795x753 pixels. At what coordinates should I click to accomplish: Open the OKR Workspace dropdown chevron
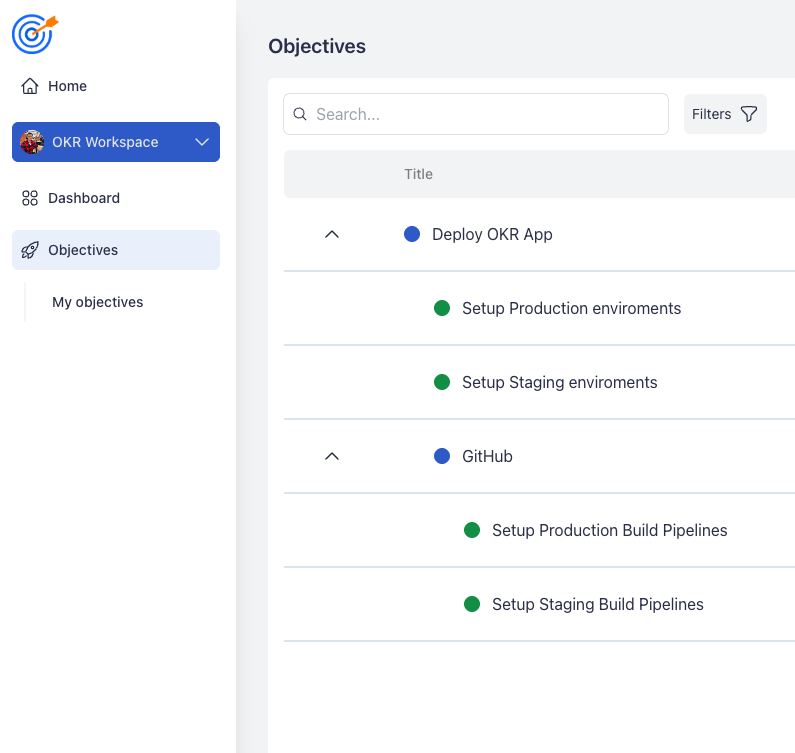tap(202, 142)
